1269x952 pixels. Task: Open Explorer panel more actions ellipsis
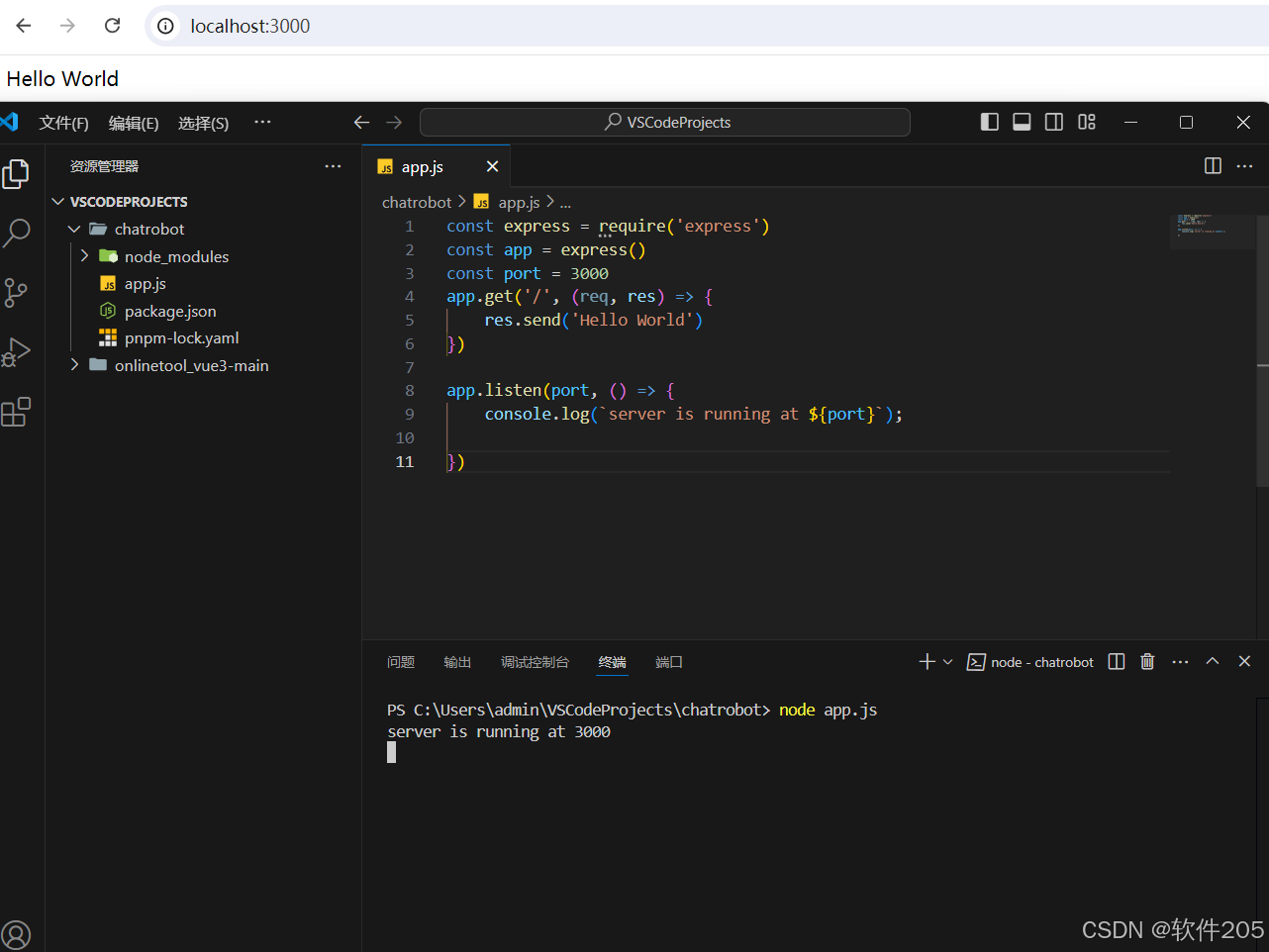click(x=333, y=166)
